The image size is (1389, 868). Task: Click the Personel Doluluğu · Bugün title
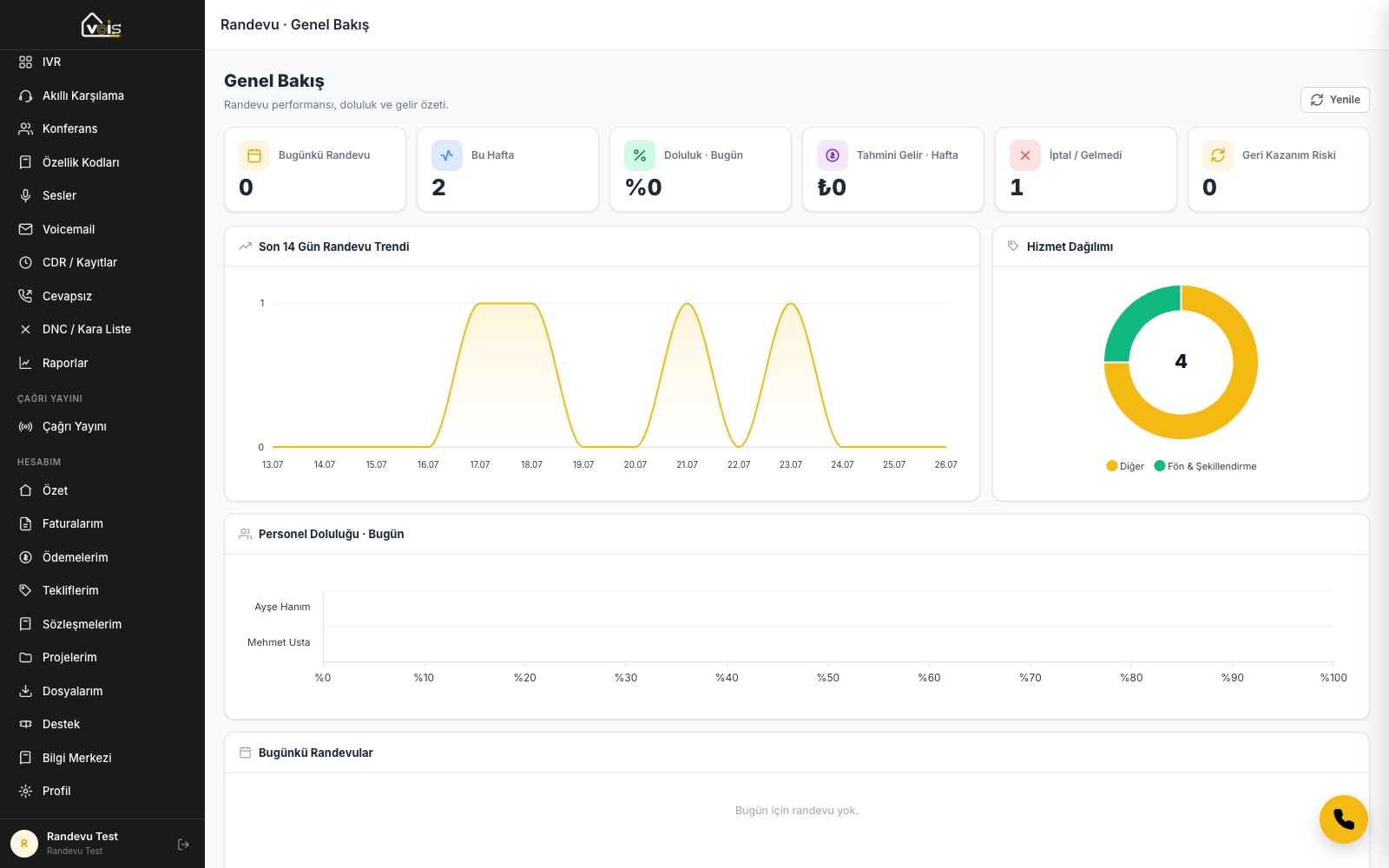tap(331, 534)
